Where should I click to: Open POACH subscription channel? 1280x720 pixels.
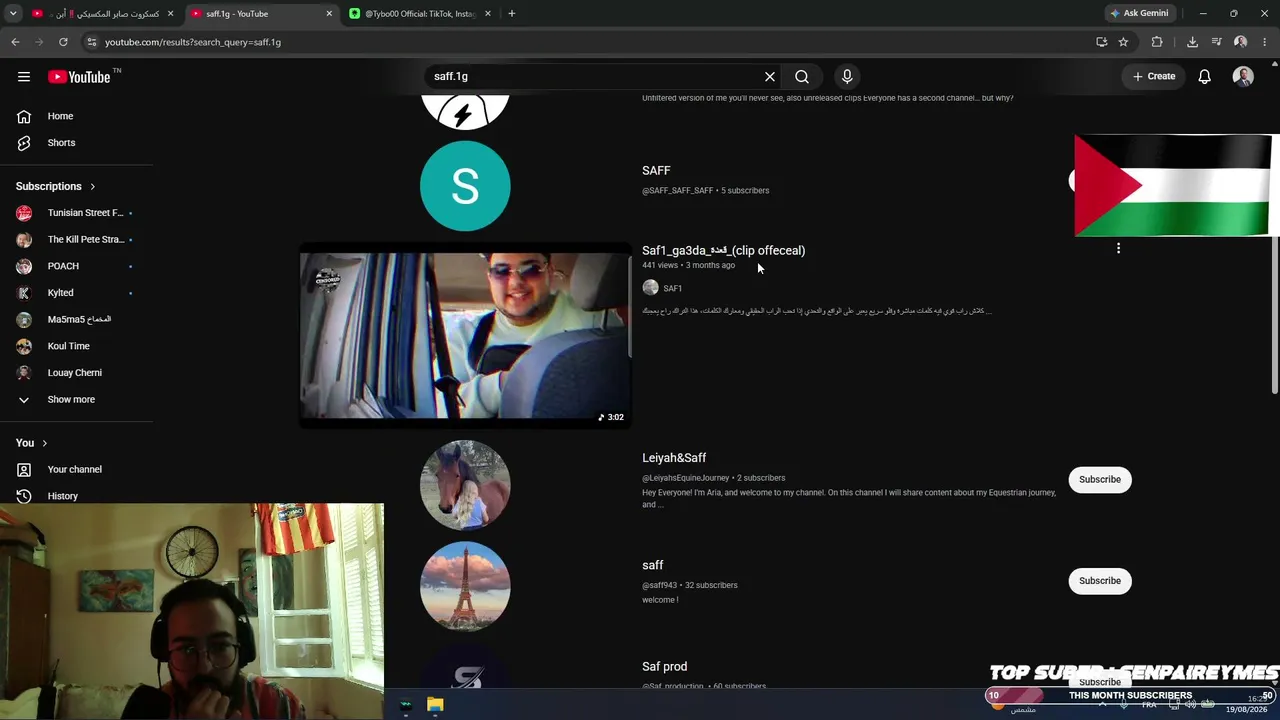tap(76, 266)
